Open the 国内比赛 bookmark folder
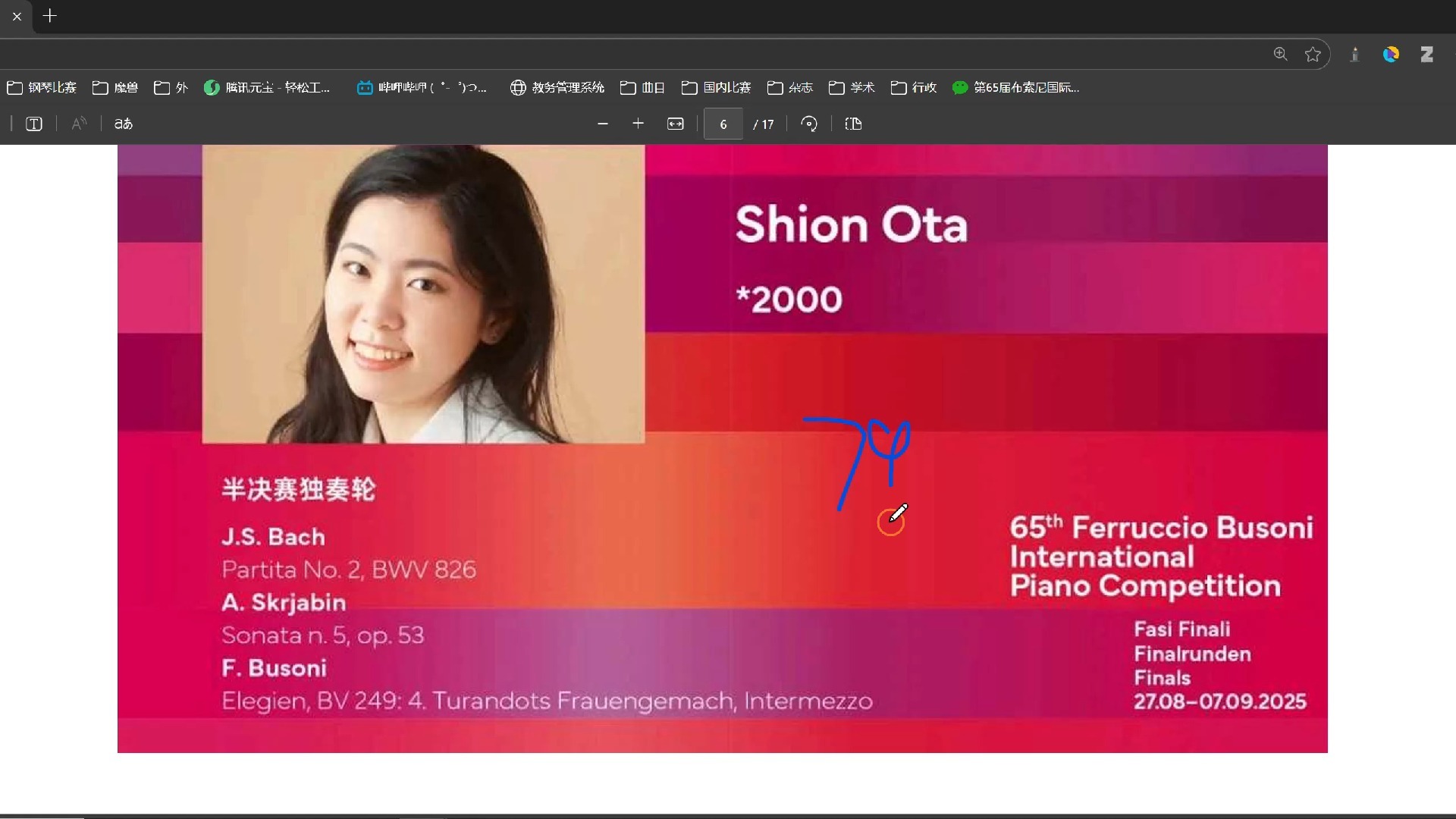Viewport: 1456px width, 819px height. click(716, 87)
